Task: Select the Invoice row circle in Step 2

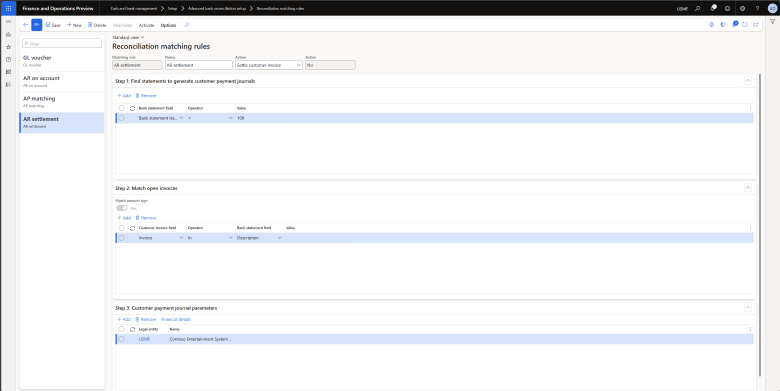Action: tap(121, 238)
